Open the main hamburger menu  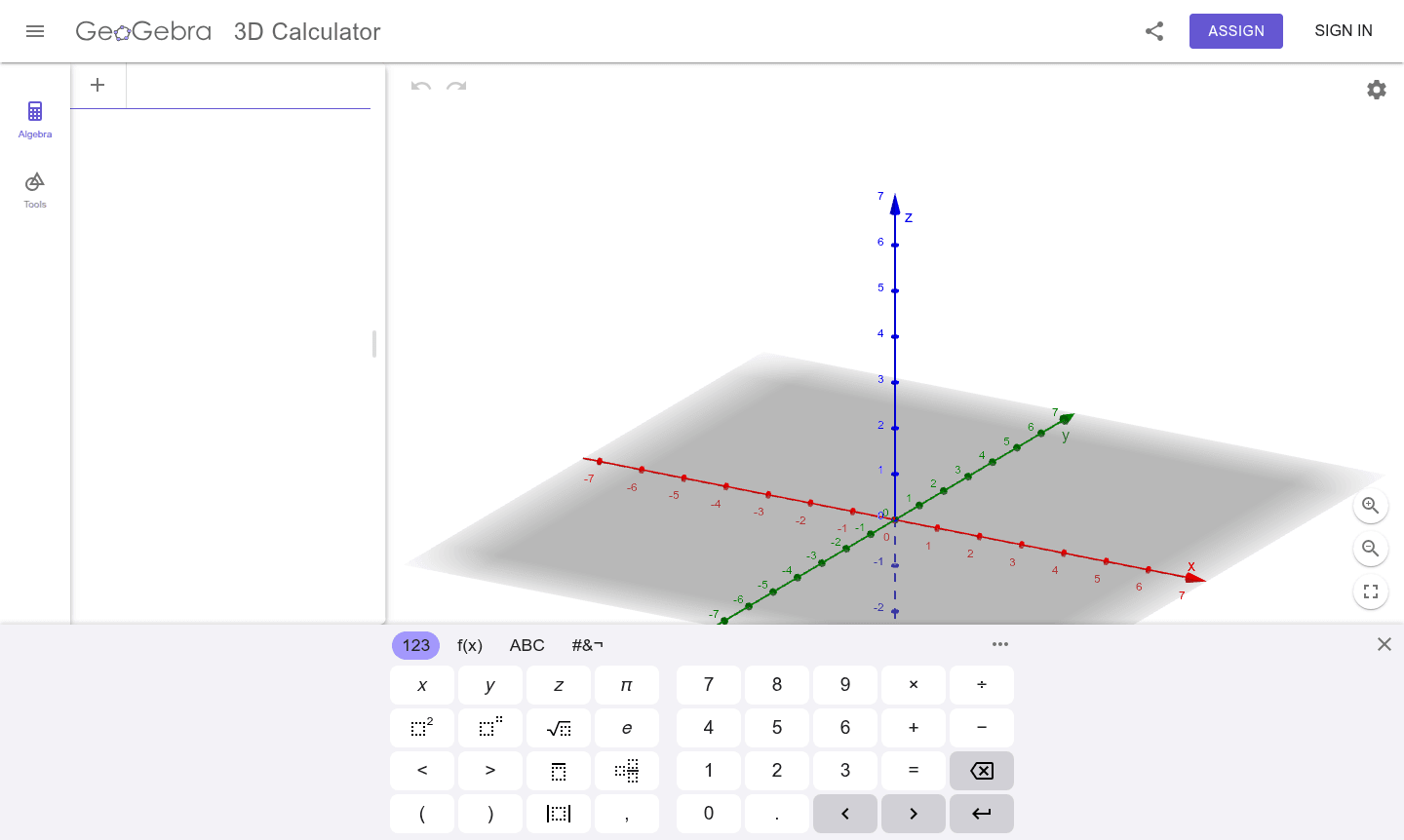click(x=35, y=30)
